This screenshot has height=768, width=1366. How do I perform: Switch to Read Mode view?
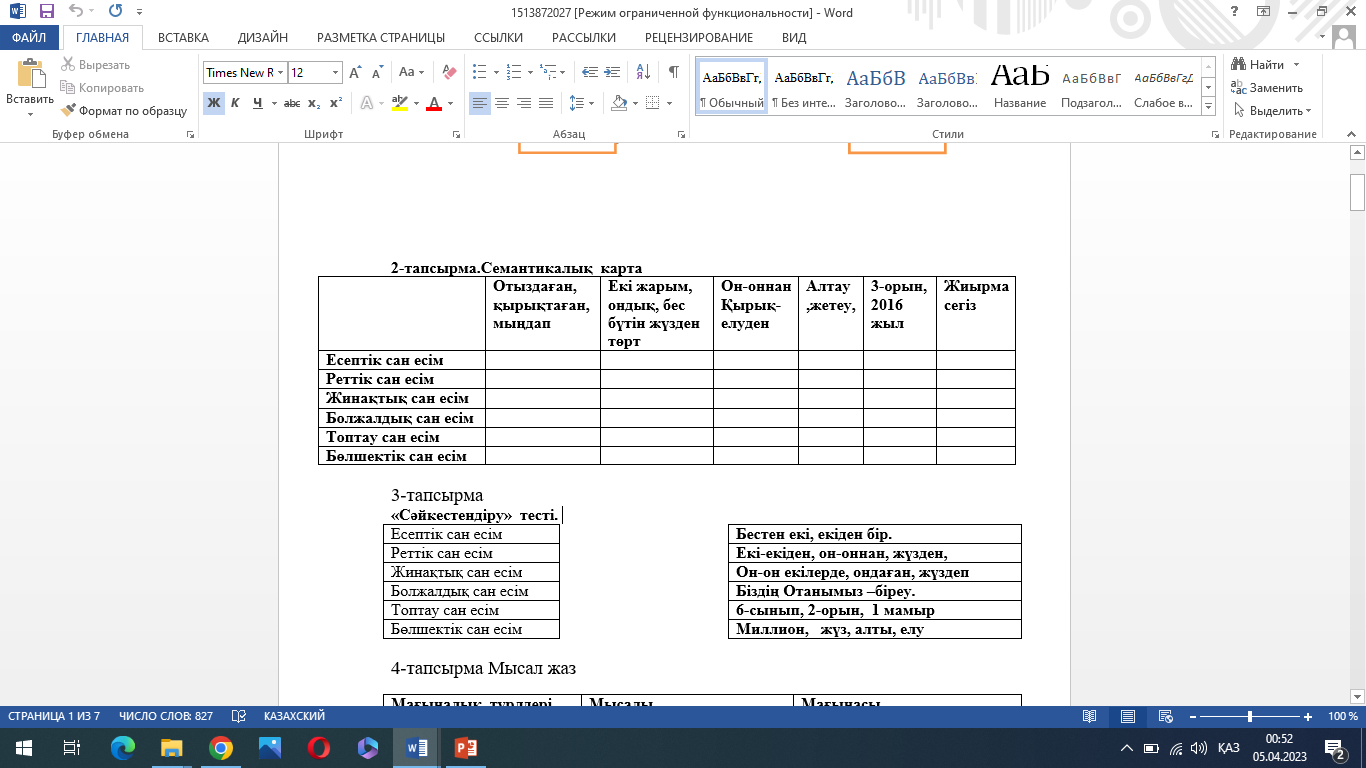click(1089, 716)
